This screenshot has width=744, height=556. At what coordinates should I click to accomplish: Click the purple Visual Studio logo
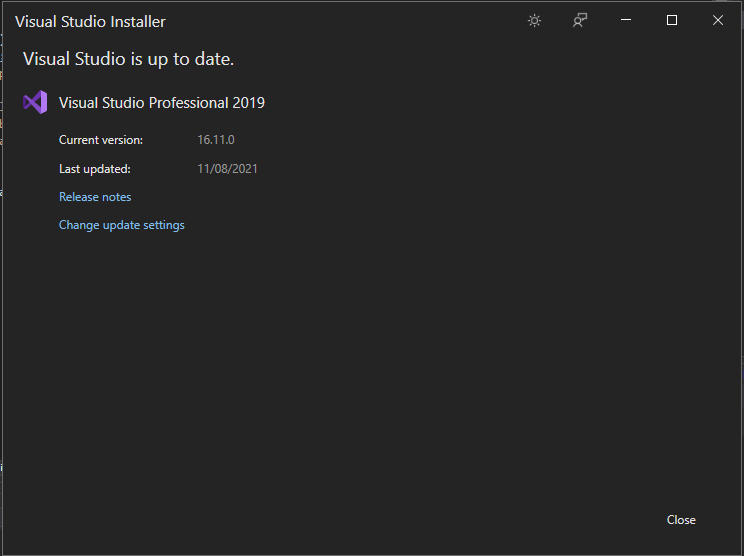click(x=35, y=102)
